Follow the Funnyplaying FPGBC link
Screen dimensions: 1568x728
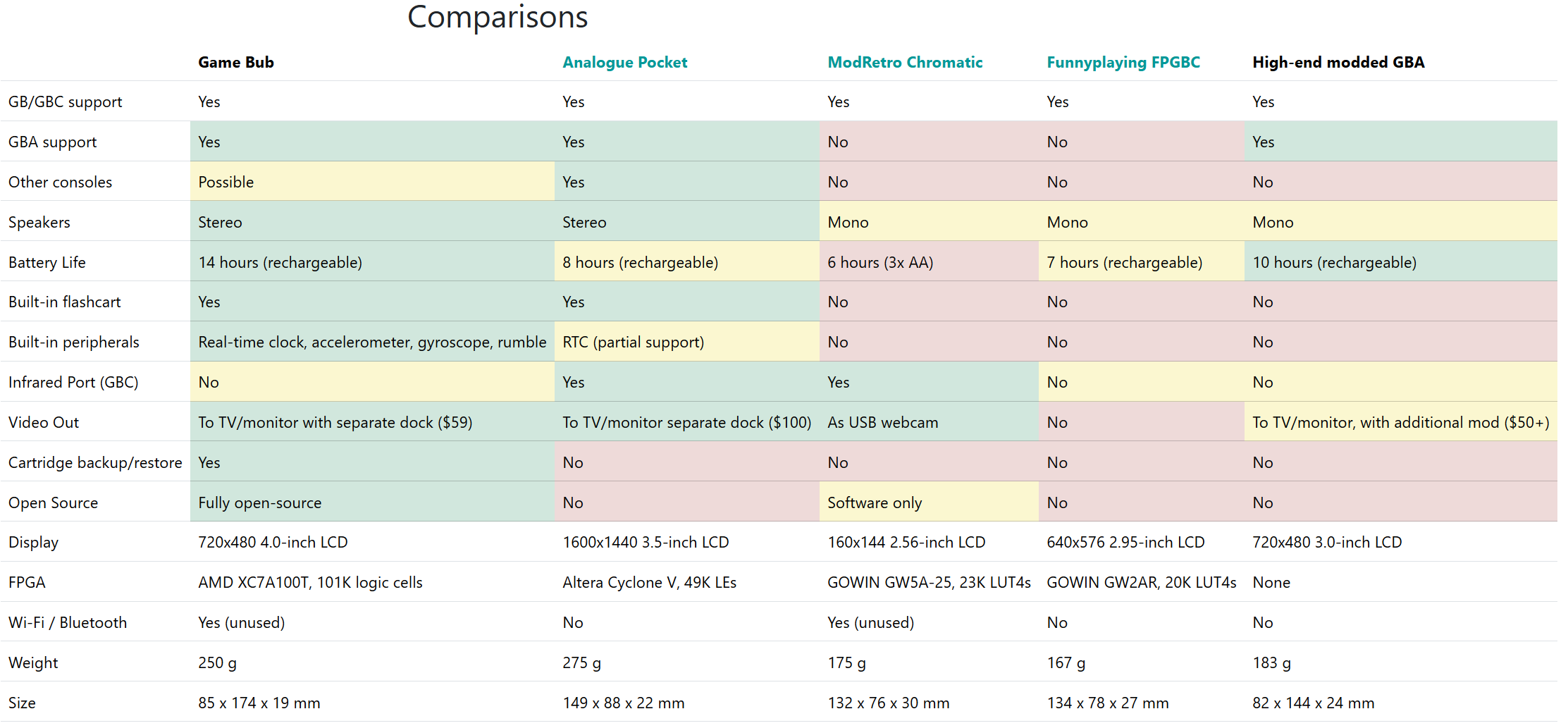point(1123,62)
